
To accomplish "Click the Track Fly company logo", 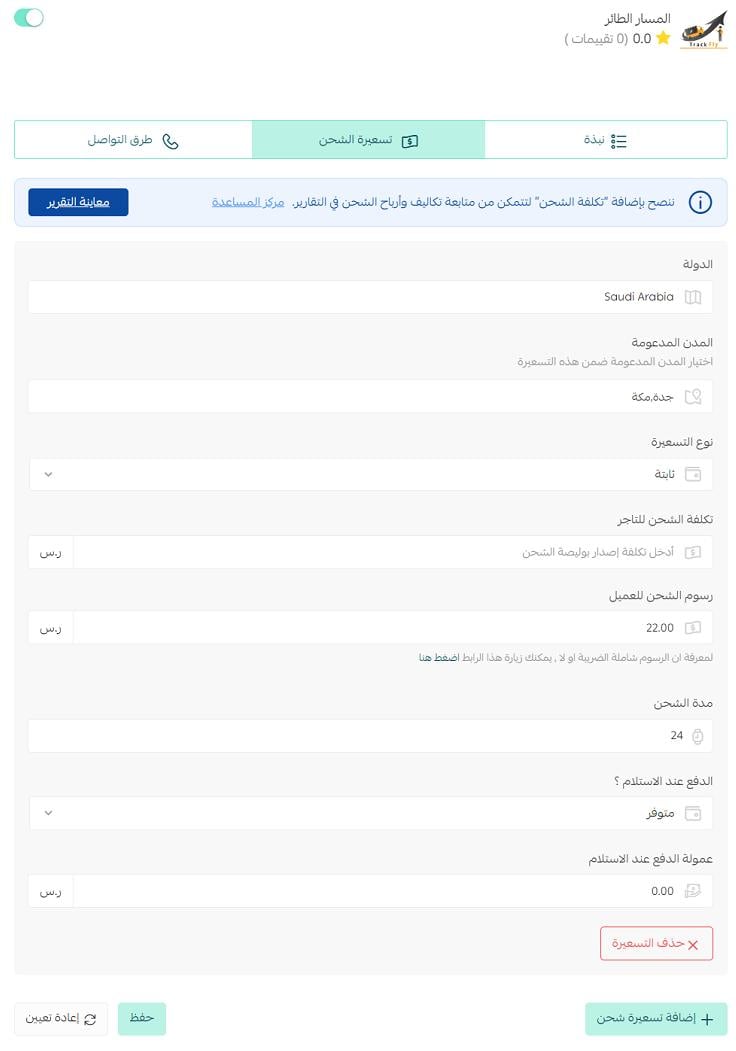I will pyautogui.click(x=704, y=30).
